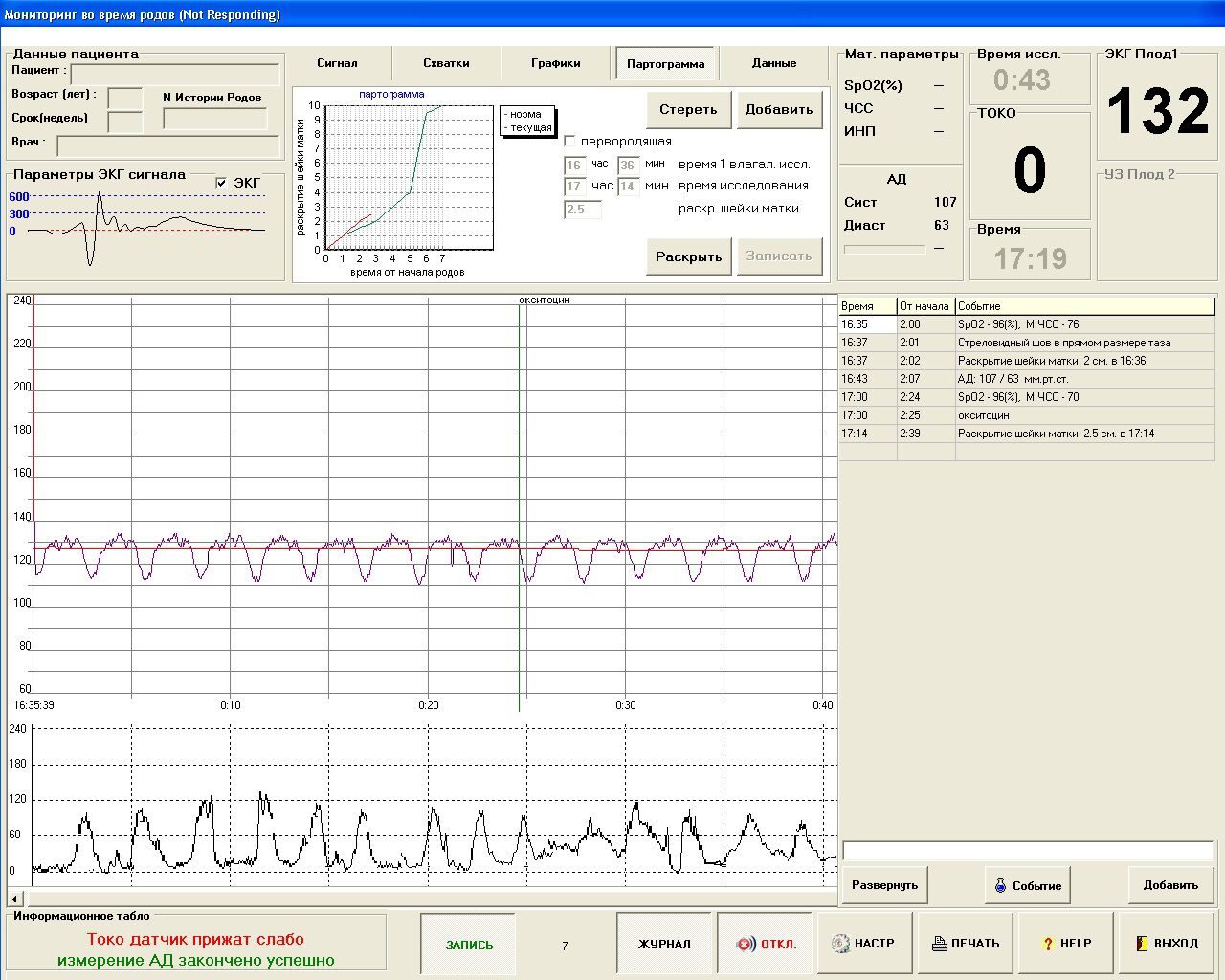Click the От начала column header
1225x980 pixels.
coord(925,306)
